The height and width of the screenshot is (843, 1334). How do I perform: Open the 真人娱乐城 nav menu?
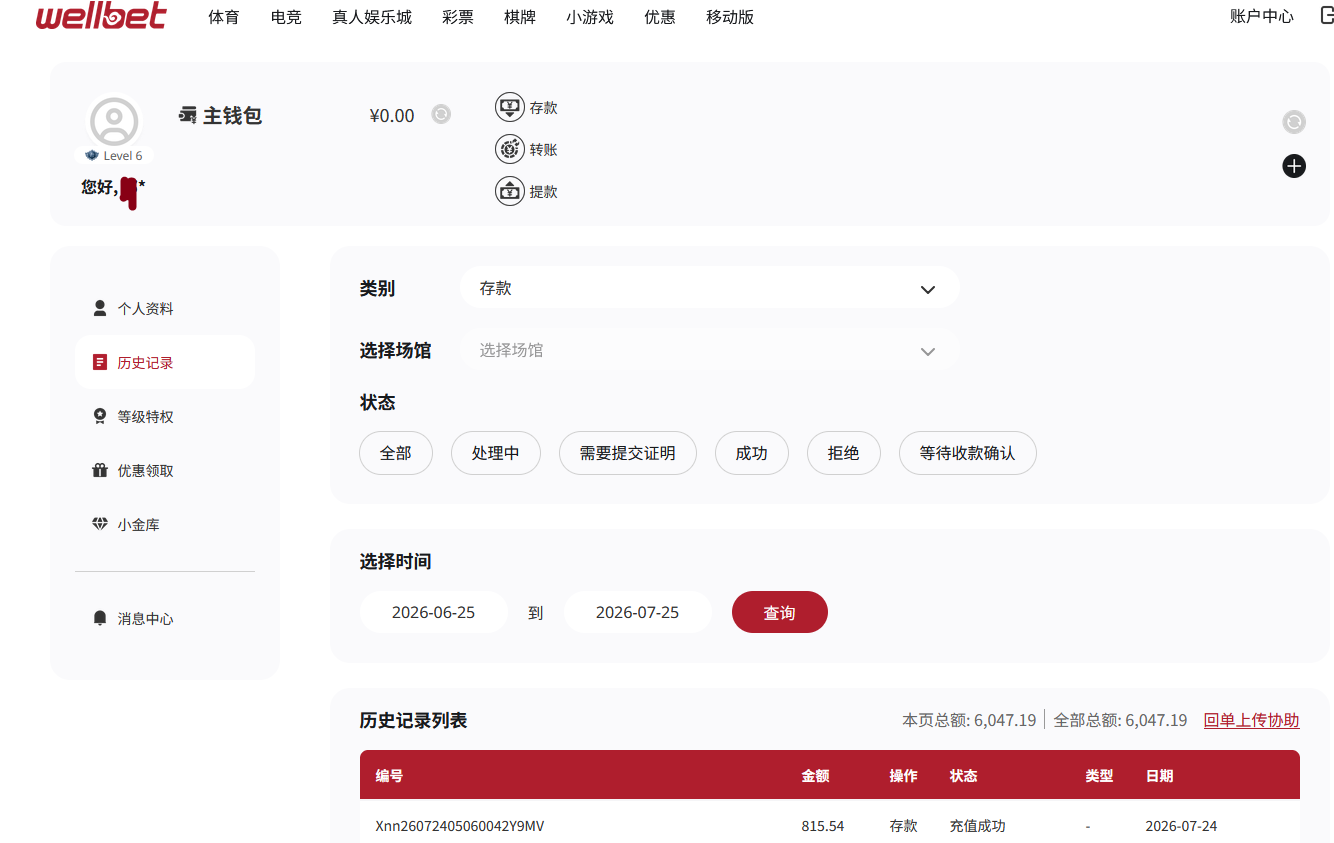372,17
